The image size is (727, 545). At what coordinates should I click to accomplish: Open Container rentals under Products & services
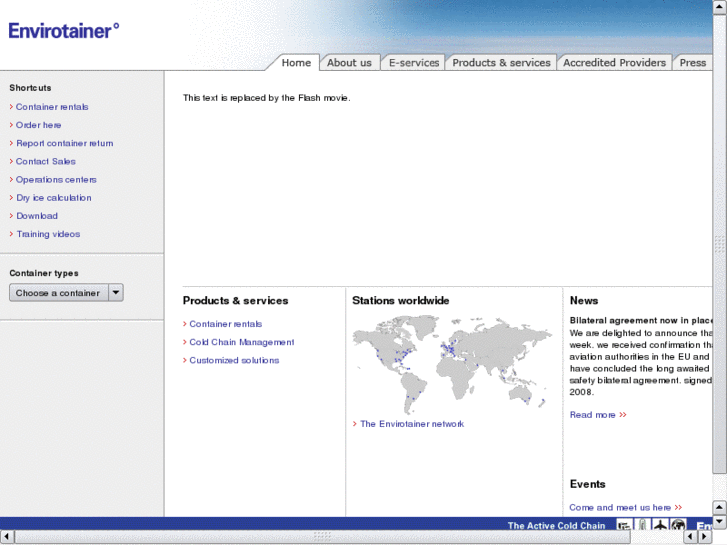[225, 324]
